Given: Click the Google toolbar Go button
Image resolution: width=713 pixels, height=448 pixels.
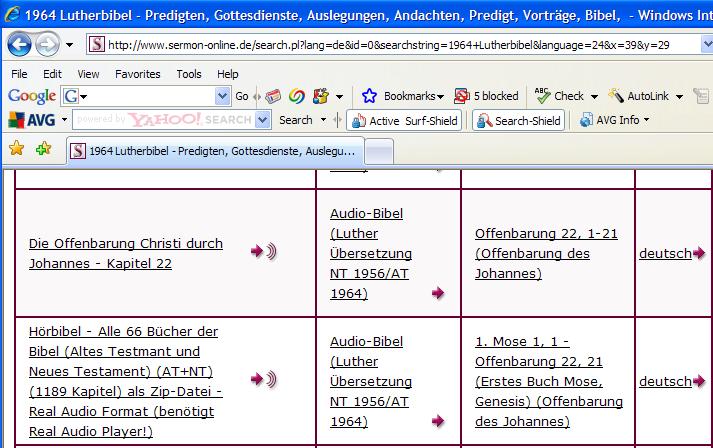Looking at the screenshot, I should [241, 96].
